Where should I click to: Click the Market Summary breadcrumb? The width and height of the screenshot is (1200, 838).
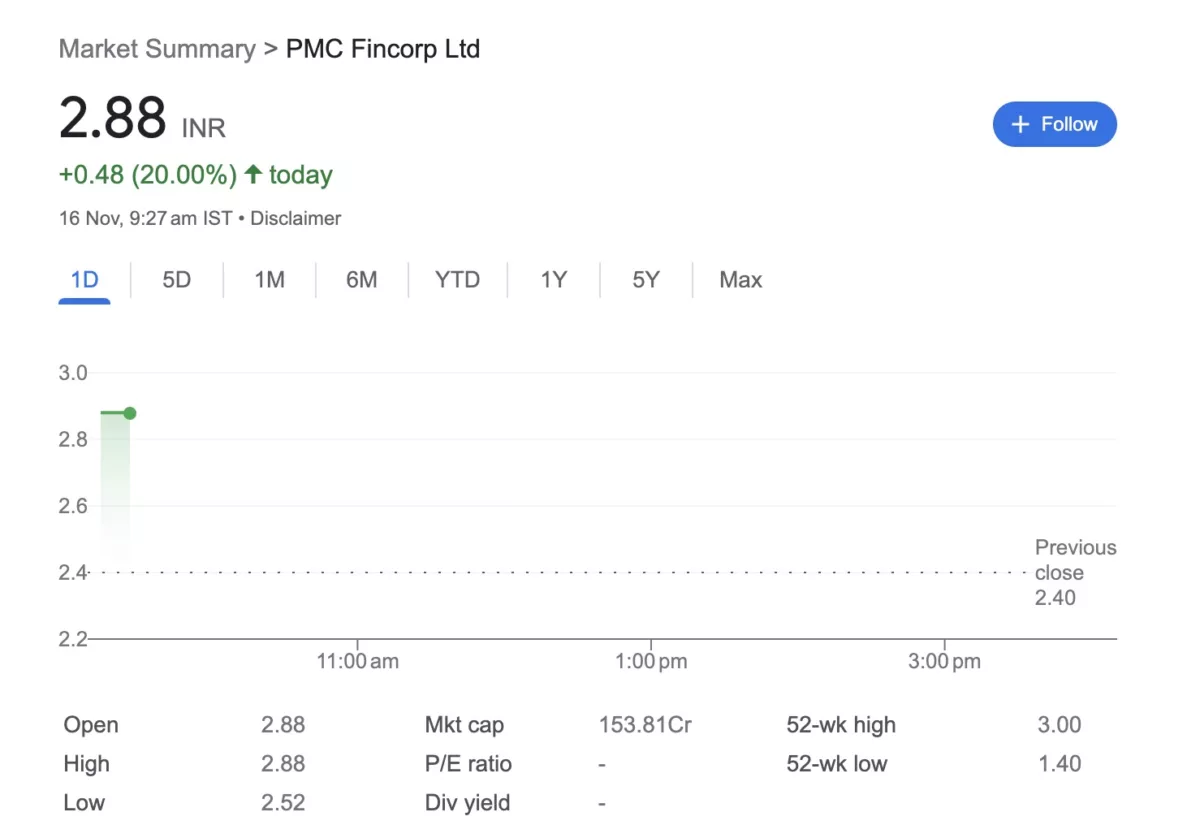pos(157,49)
